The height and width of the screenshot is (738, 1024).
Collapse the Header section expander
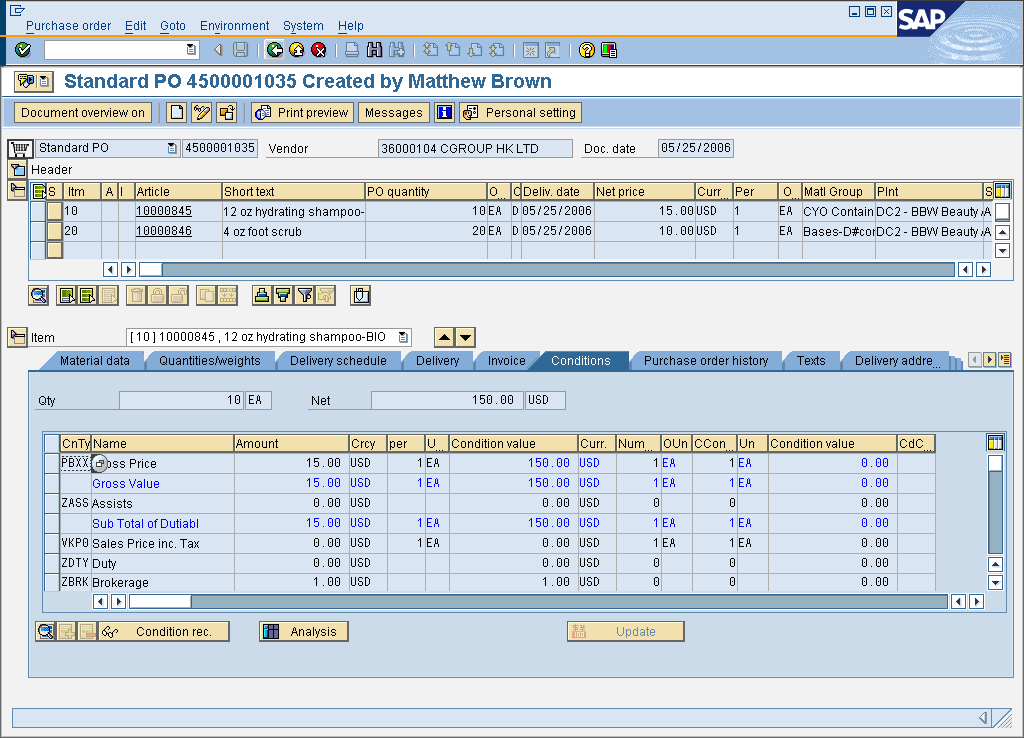point(18,170)
